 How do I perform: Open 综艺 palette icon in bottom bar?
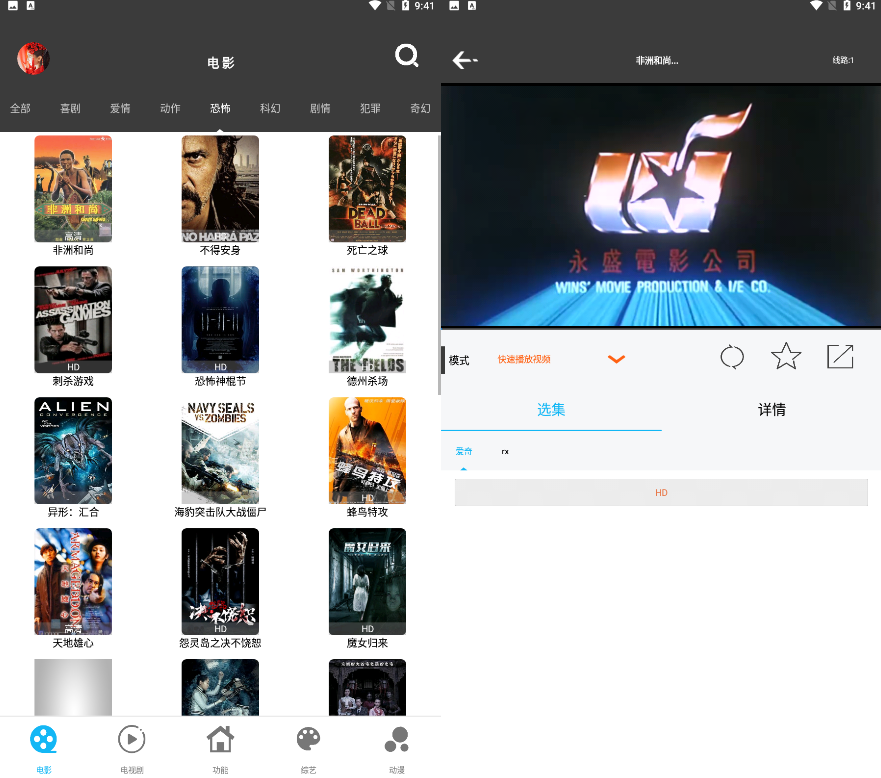pyautogui.click(x=308, y=746)
